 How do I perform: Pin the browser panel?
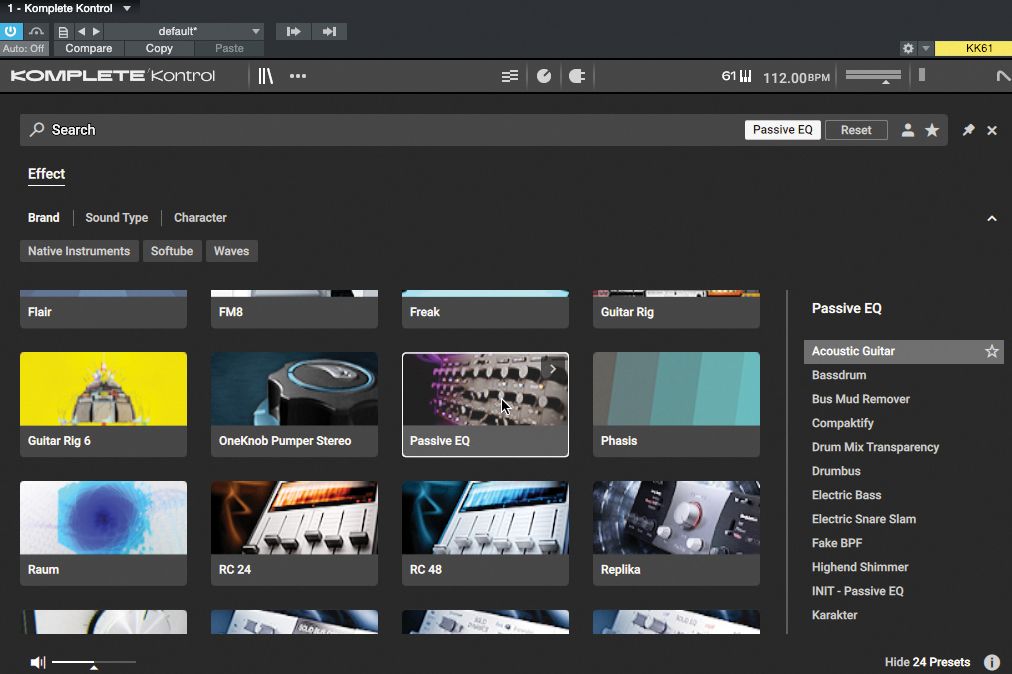968,130
